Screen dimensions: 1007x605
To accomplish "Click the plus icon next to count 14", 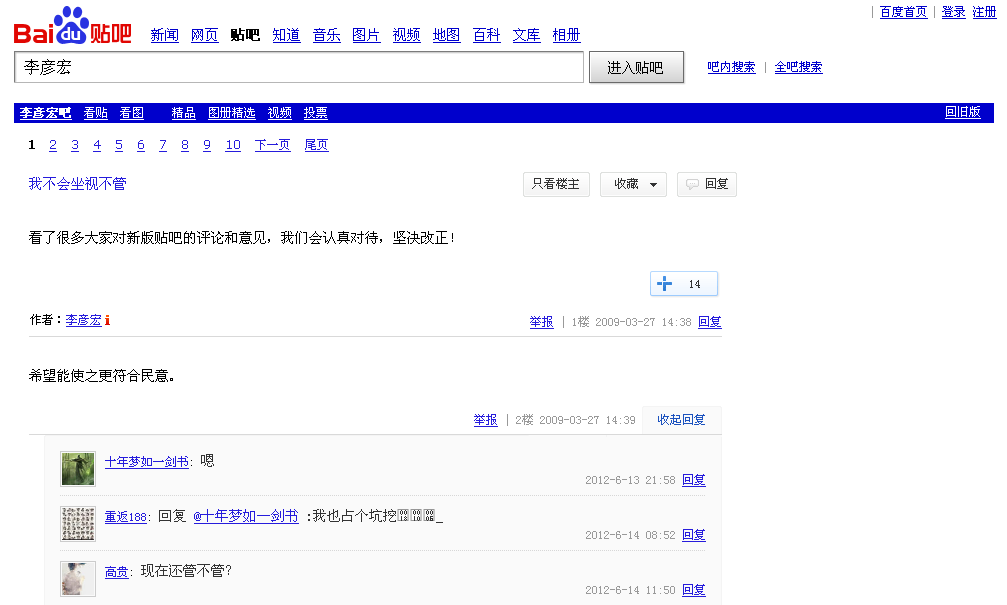I will pos(665,284).
